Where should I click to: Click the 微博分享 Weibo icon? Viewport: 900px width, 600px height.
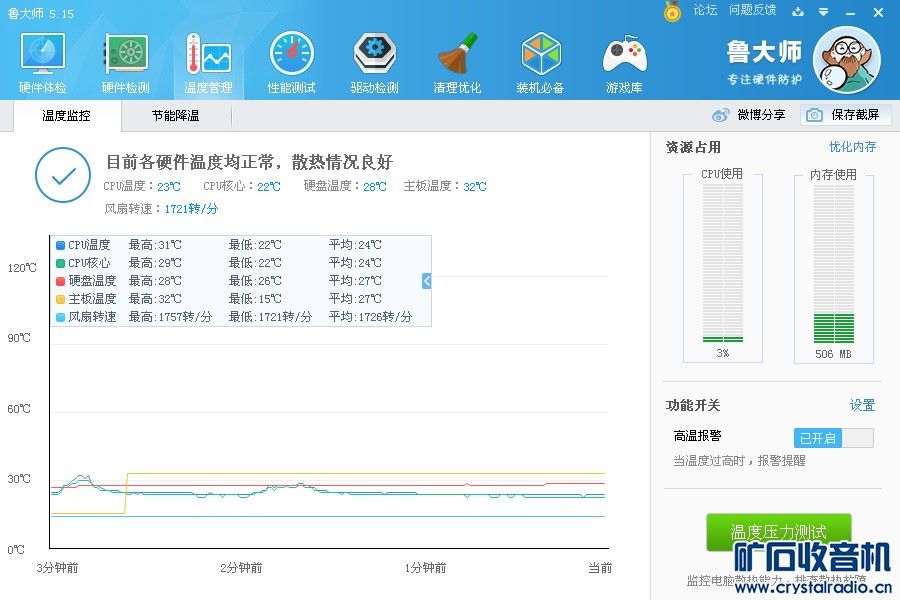point(720,115)
